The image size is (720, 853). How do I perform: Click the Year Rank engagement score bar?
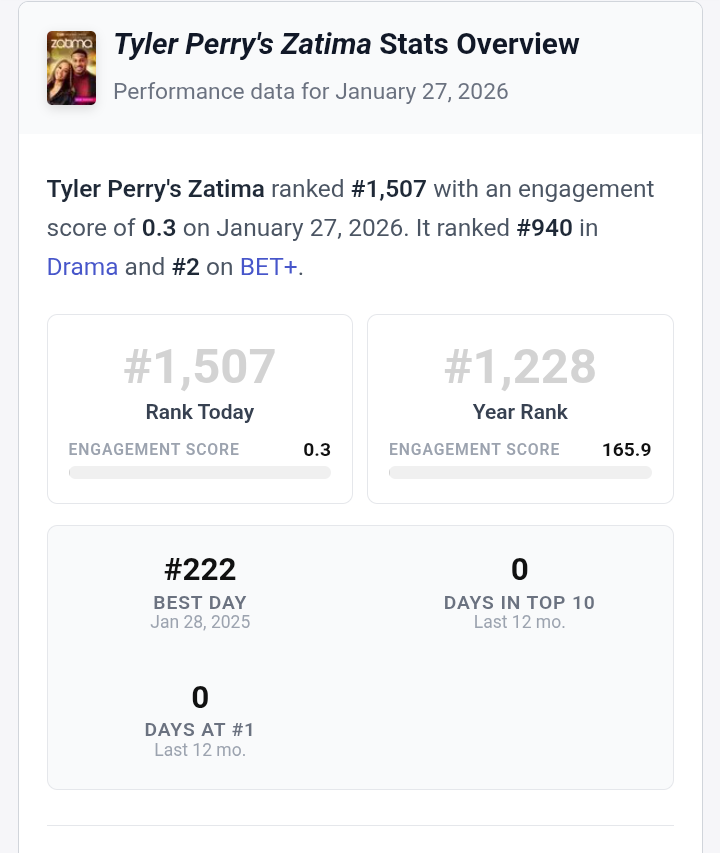point(520,473)
